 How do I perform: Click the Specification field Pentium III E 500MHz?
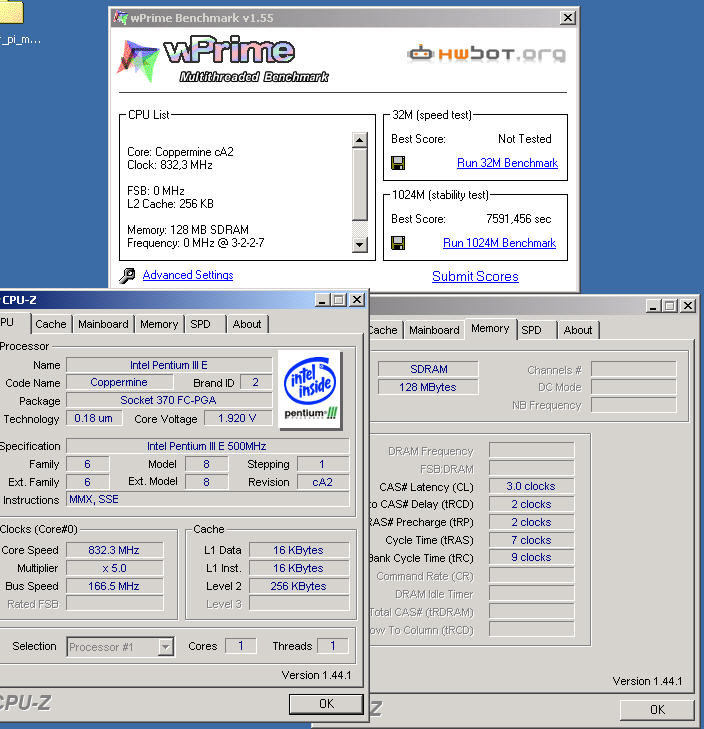pyautogui.click(x=207, y=446)
